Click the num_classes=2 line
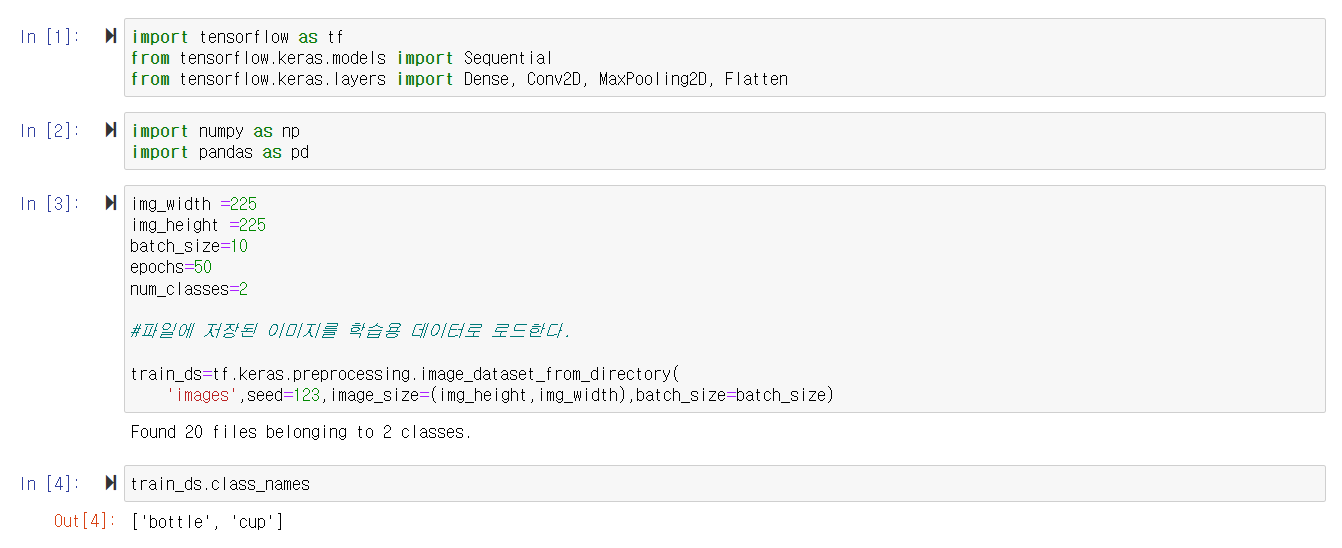The height and width of the screenshot is (548, 1342). [x=189, y=289]
